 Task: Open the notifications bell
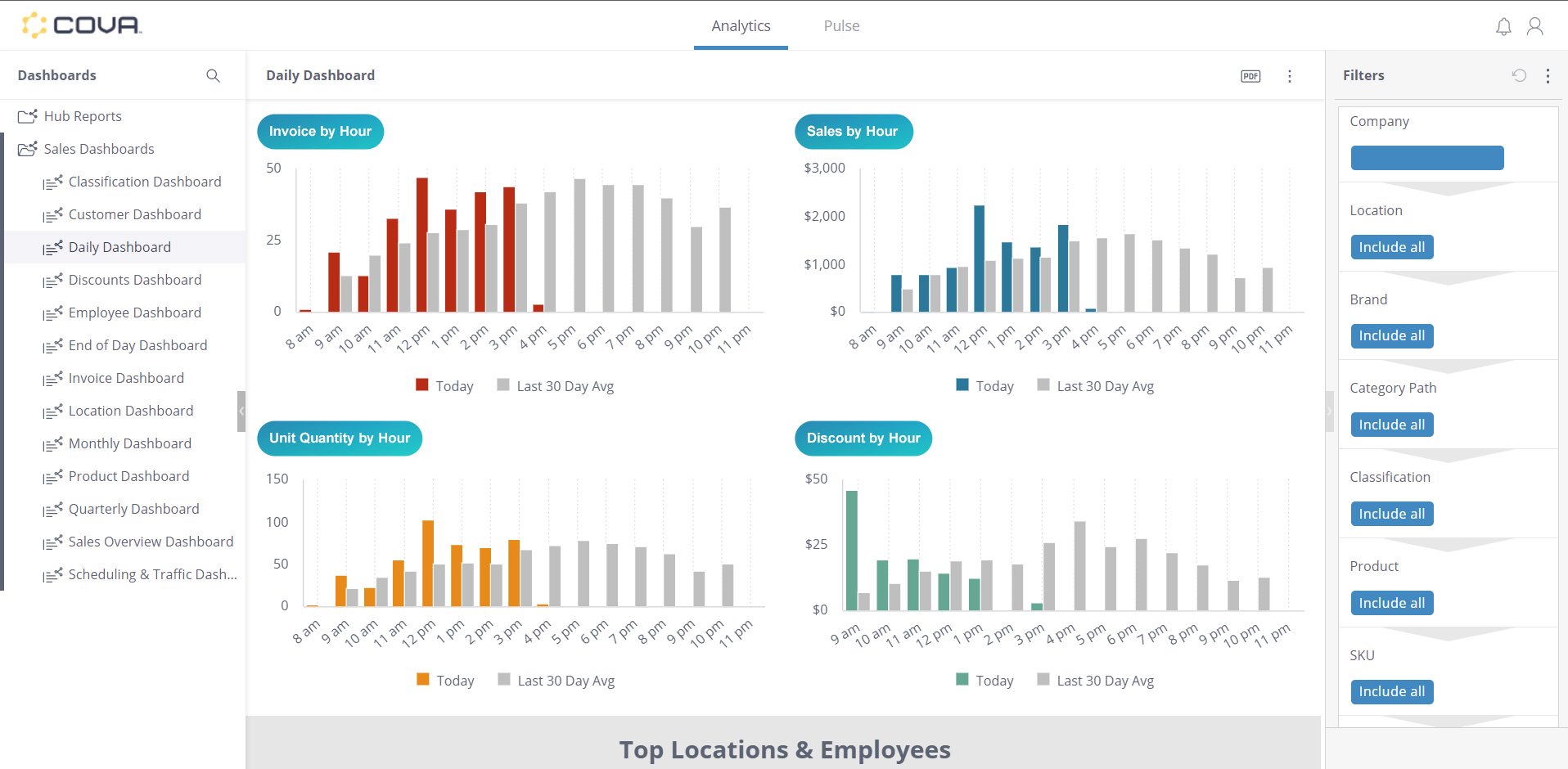1503,25
